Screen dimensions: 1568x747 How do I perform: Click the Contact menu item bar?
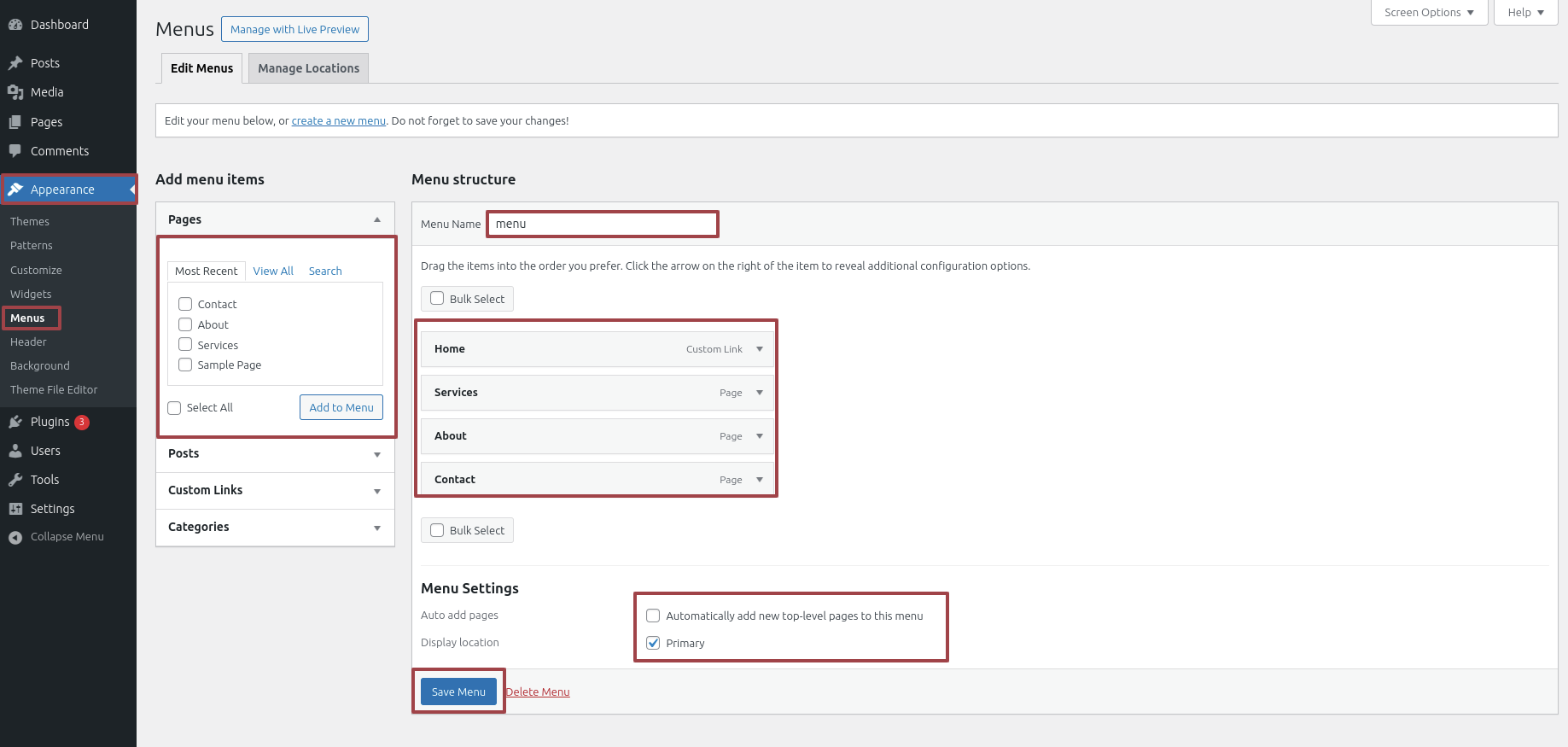click(x=597, y=480)
